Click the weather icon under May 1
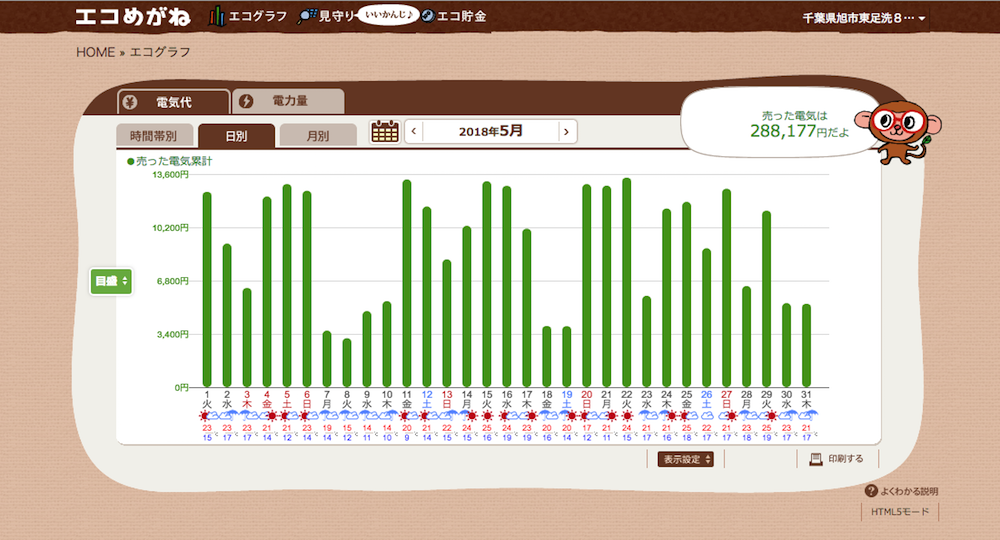 [206, 416]
